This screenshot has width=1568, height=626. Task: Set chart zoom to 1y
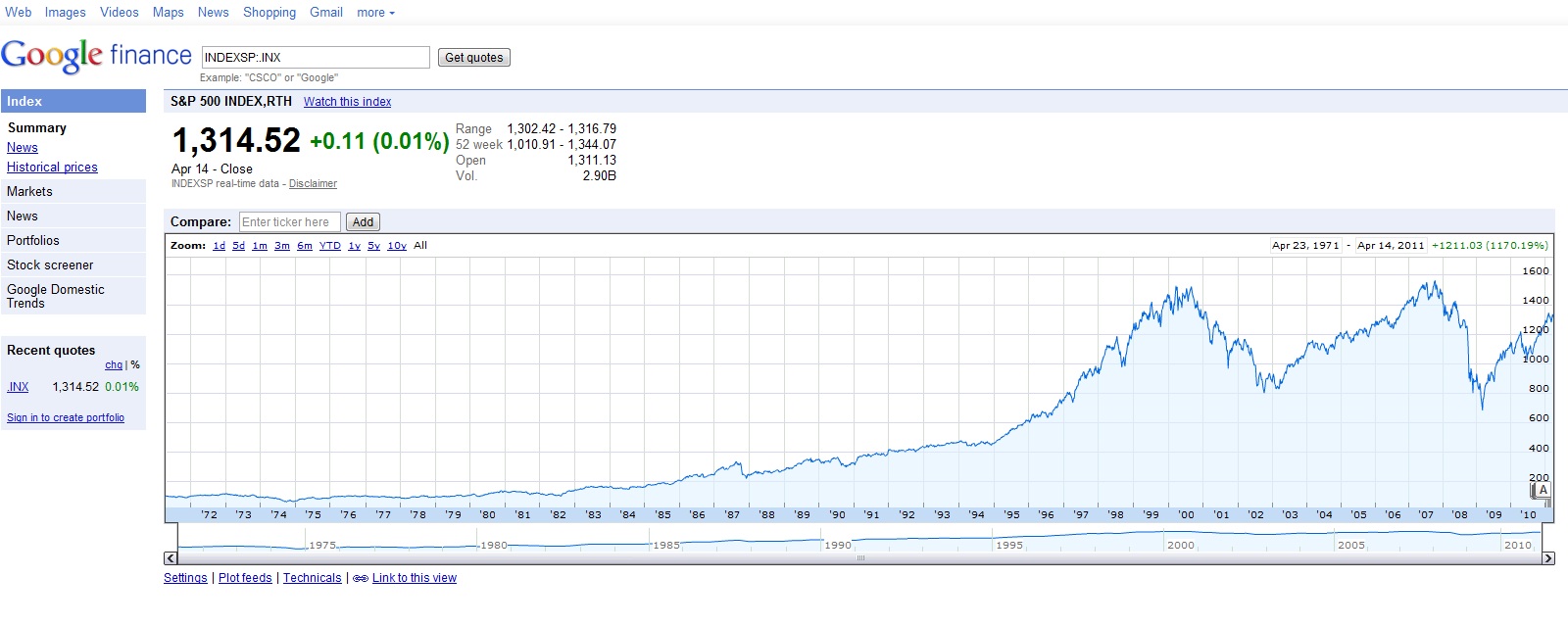(x=354, y=246)
